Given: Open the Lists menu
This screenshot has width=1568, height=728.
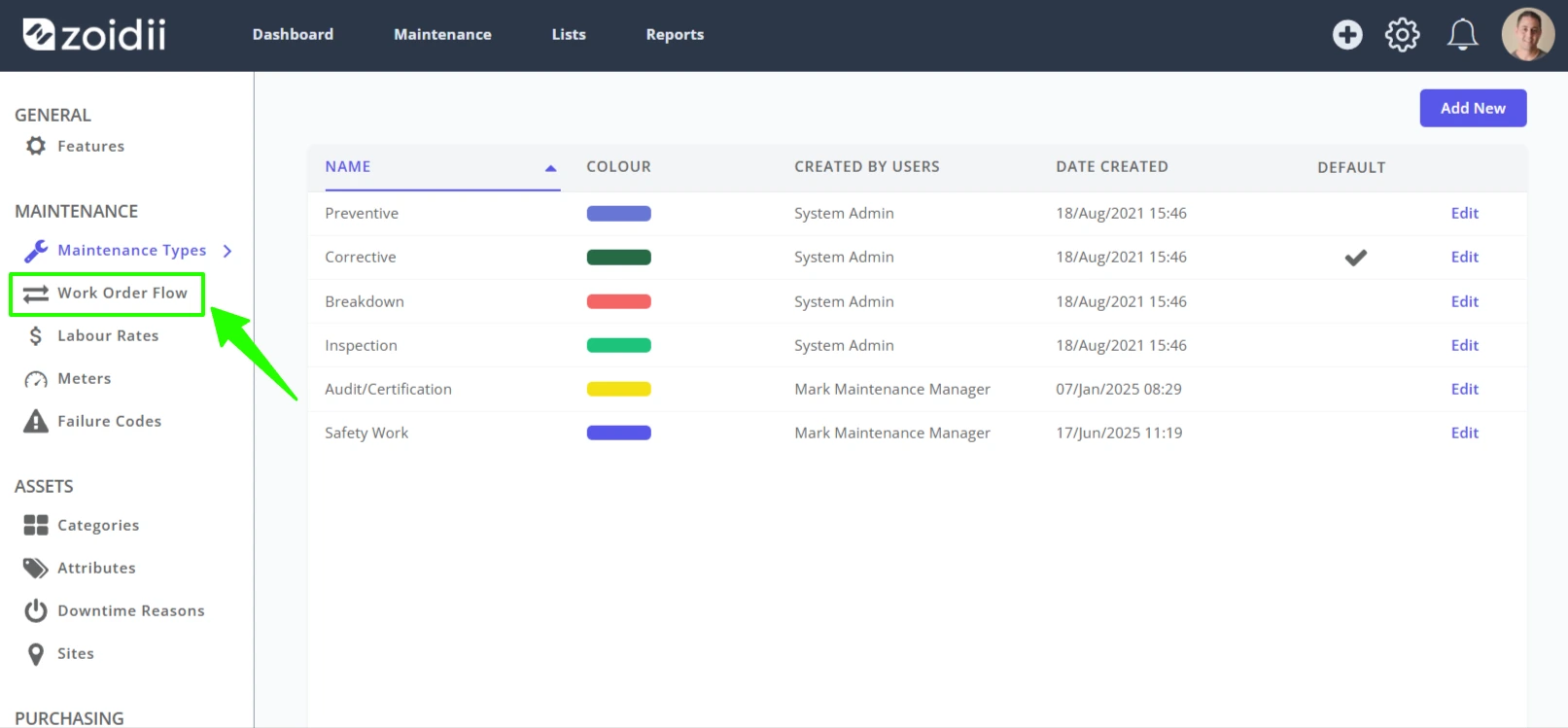Looking at the screenshot, I should pos(569,35).
